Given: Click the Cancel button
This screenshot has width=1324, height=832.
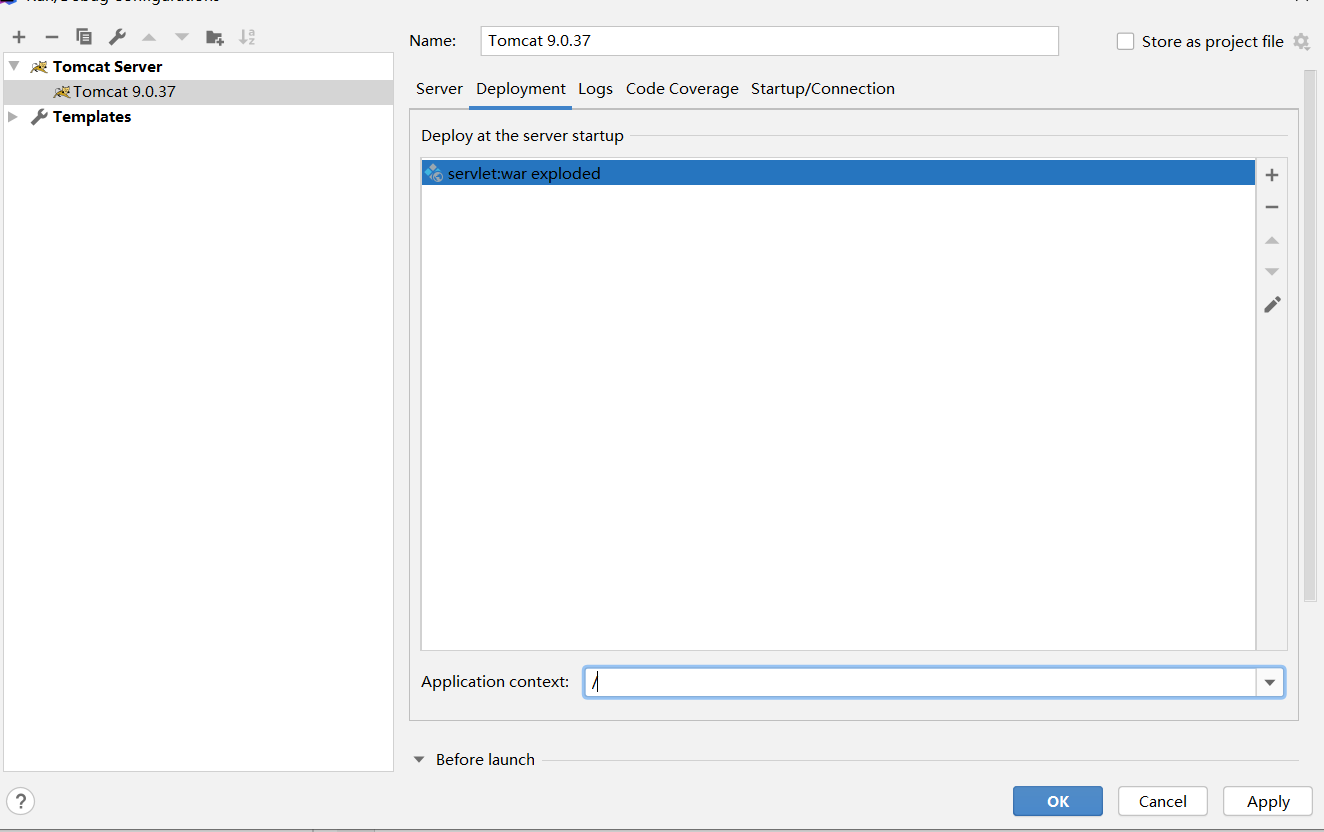Looking at the screenshot, I should (1163, 801).
